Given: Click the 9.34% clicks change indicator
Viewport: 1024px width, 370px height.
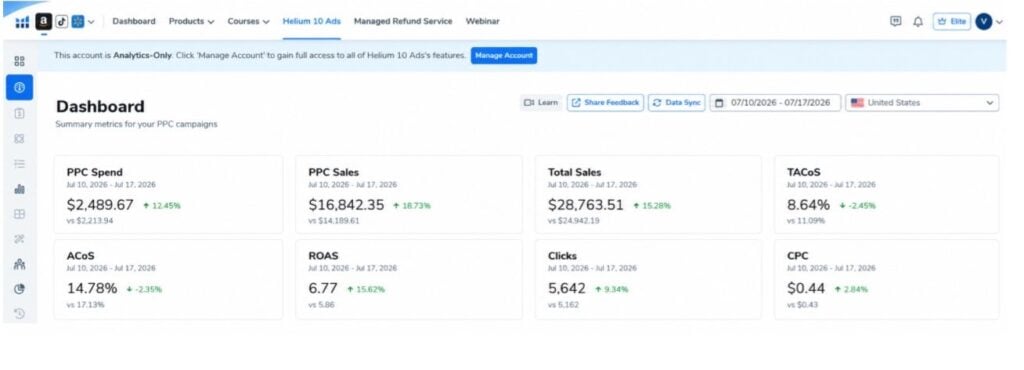Looking at the screenshot, I should [x=611, y=289].
